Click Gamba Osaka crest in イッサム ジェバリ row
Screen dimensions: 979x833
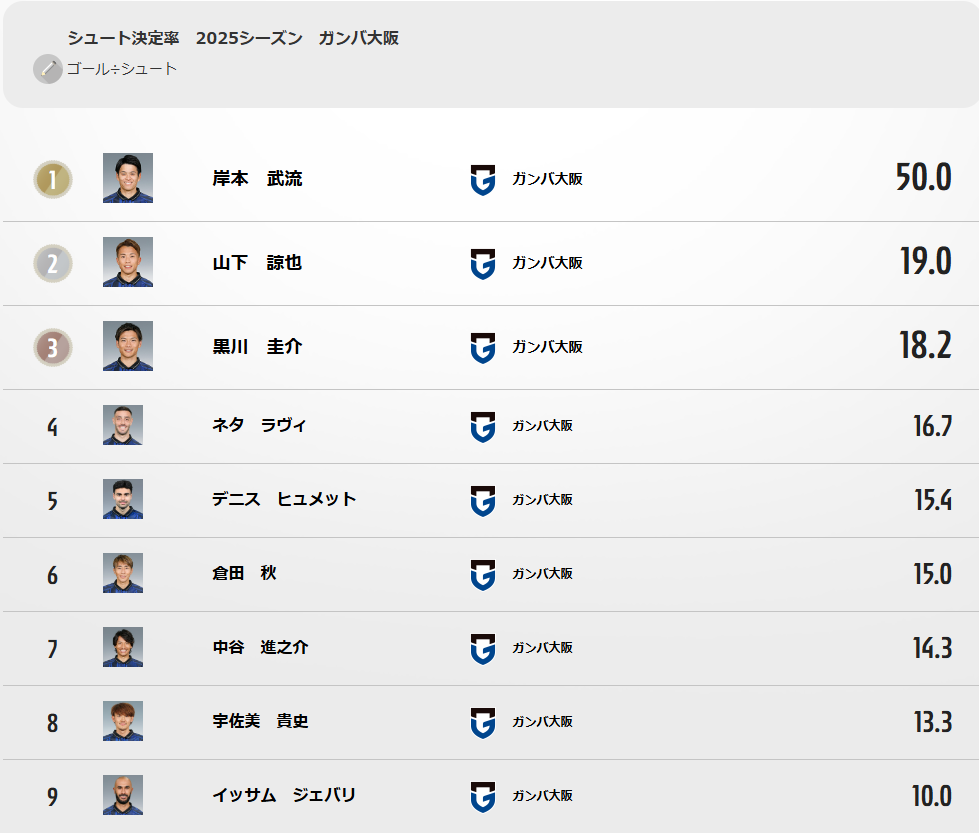coord(483,796)
